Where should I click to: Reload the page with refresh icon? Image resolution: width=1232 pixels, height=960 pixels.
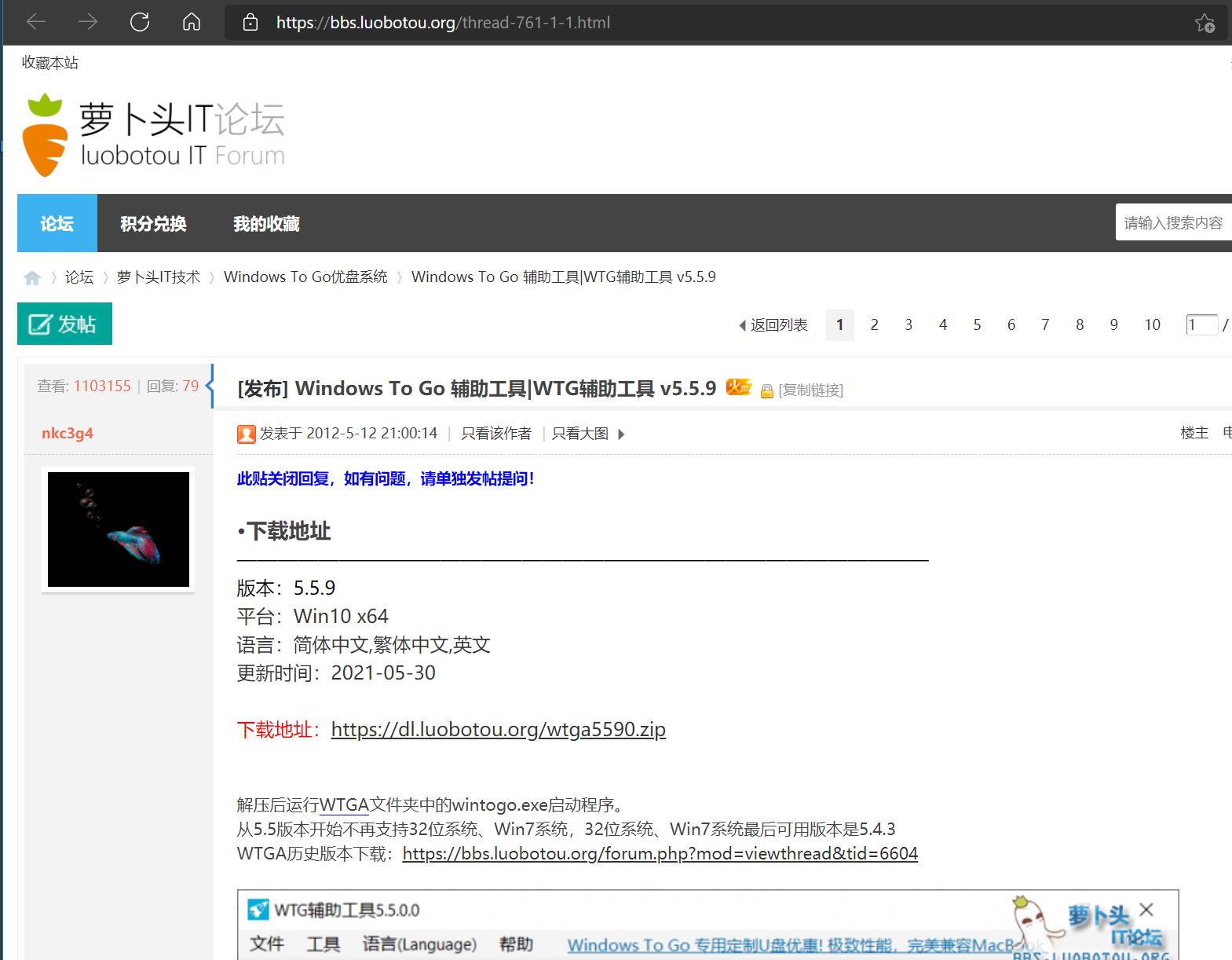[140, 22]
